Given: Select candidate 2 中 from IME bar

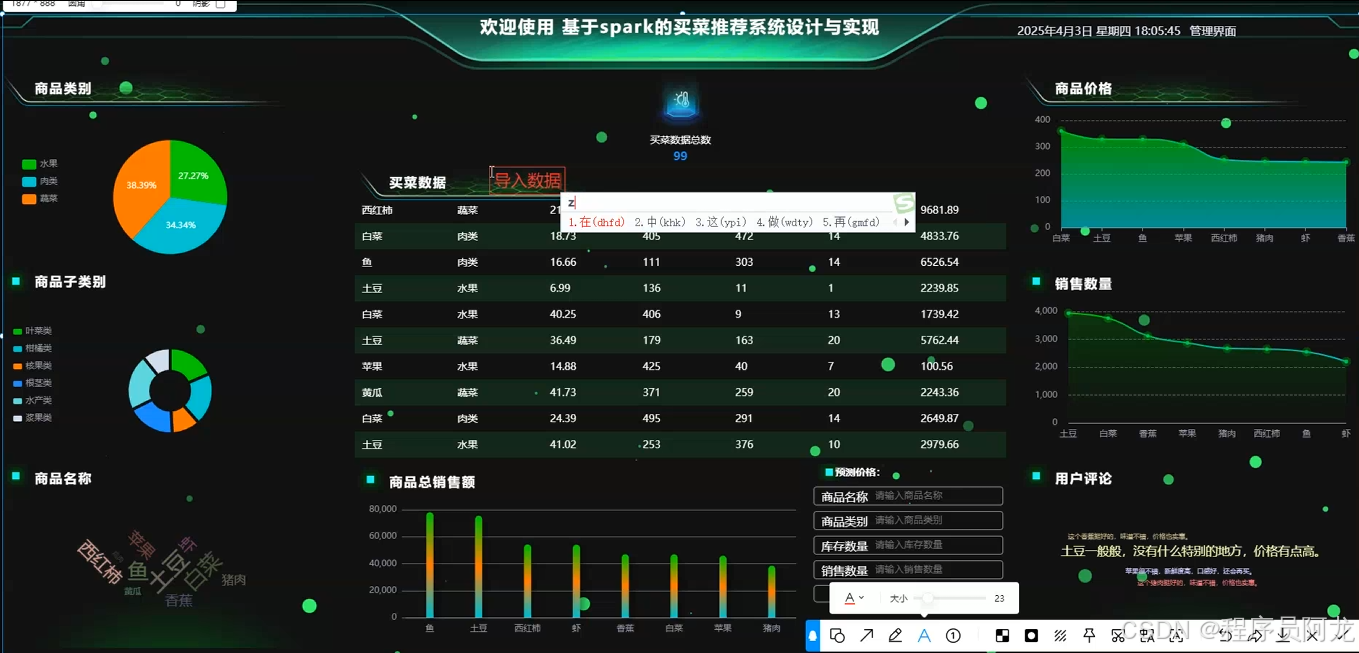Looking at the screenshot, I should (x=657, y=222).
